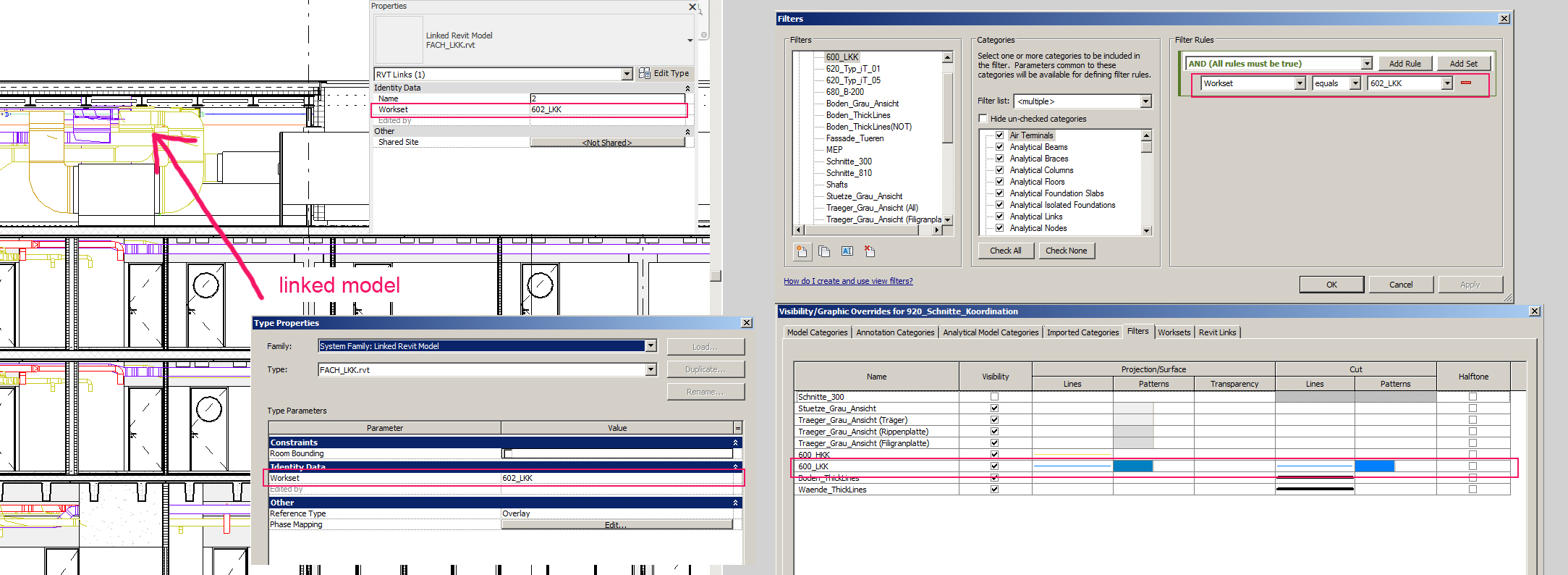This screenshot has height=575, width=1568.
Task: Click the New filter icon
Action: (x=802, y=251)
